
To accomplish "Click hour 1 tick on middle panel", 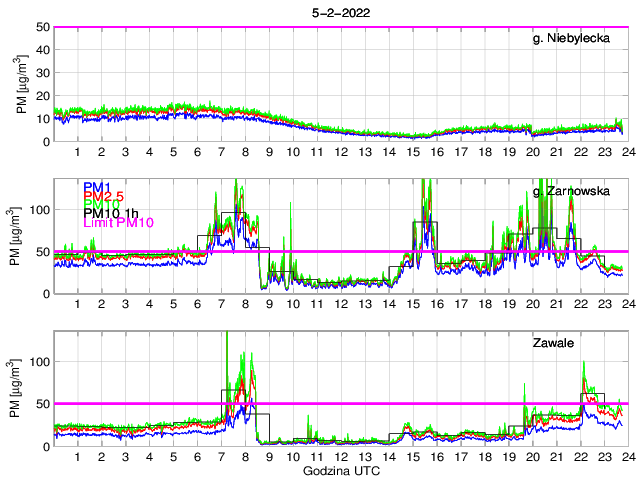I will 77,304.
